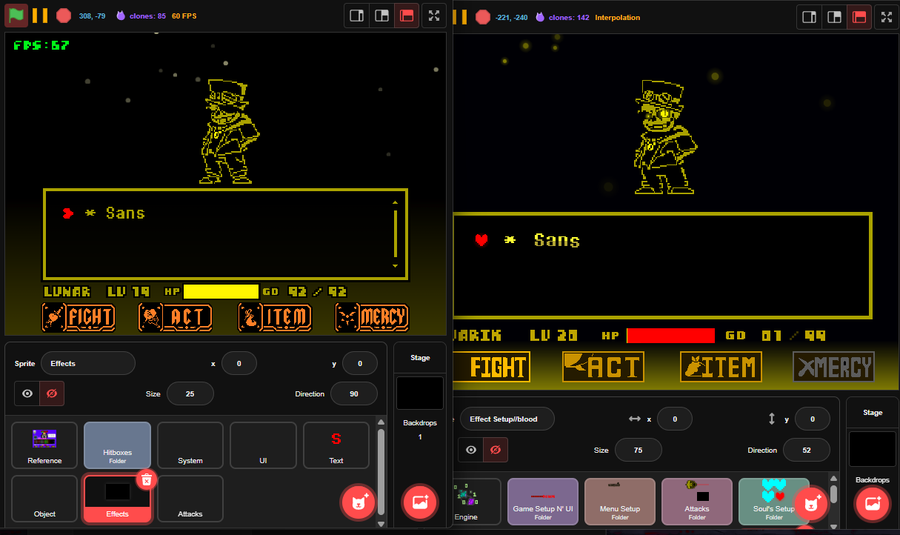Switch left editor to large stage layout
900x535 pixels.
[x=382, y=15]
